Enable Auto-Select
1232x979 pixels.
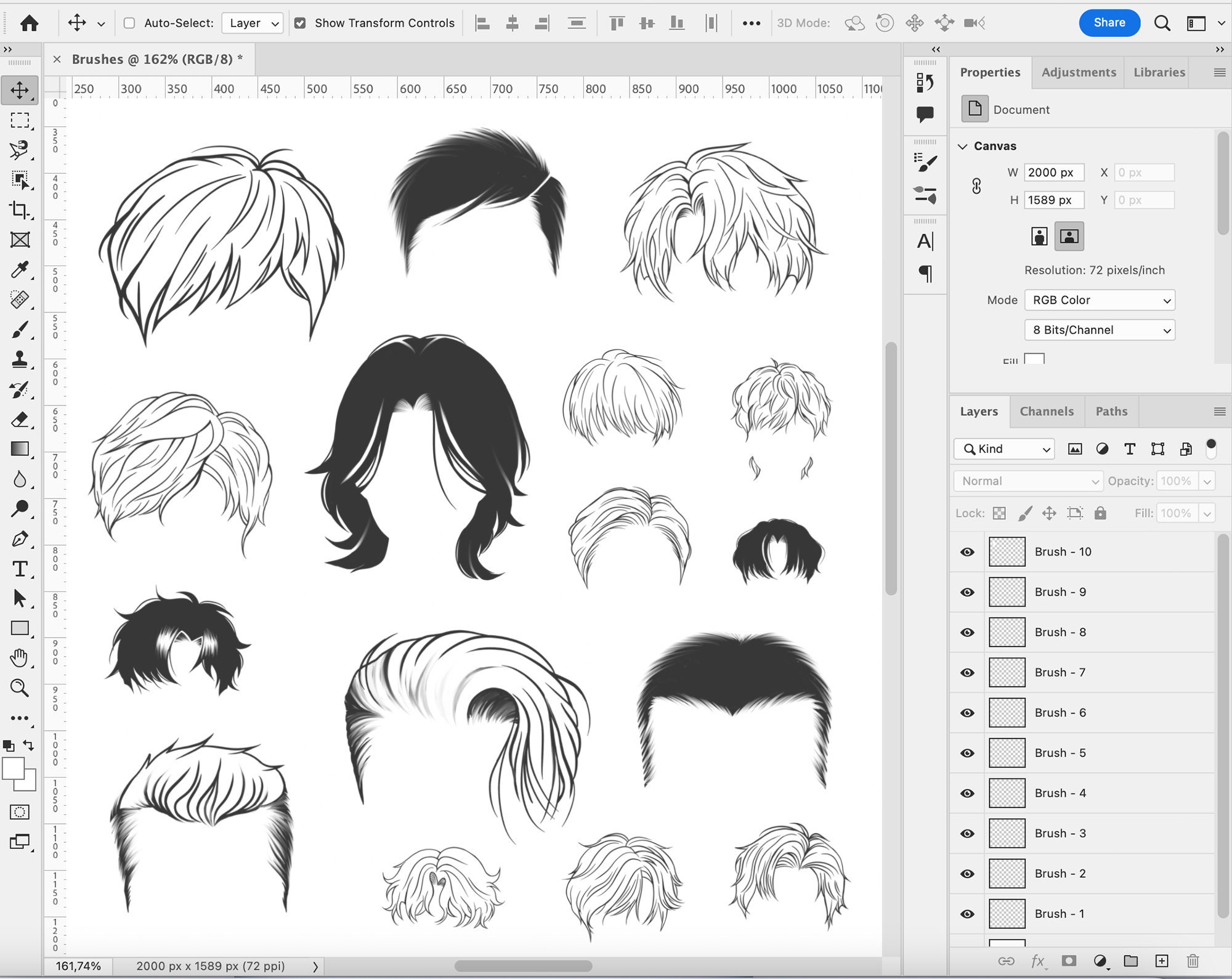128,23
